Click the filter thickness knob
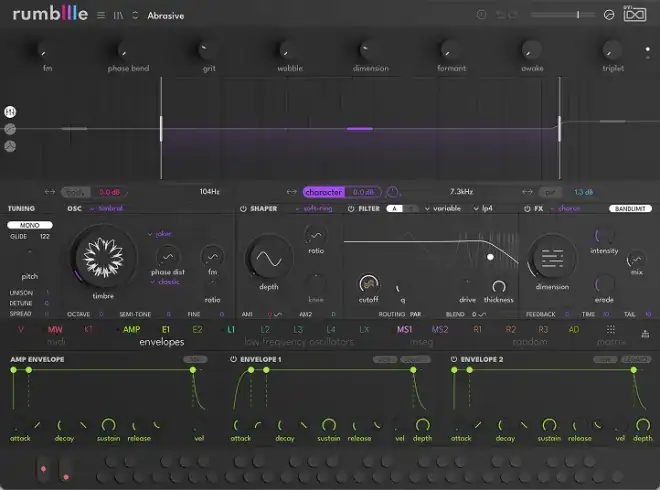This screenshot has width=660, height=490. [499, 286]
